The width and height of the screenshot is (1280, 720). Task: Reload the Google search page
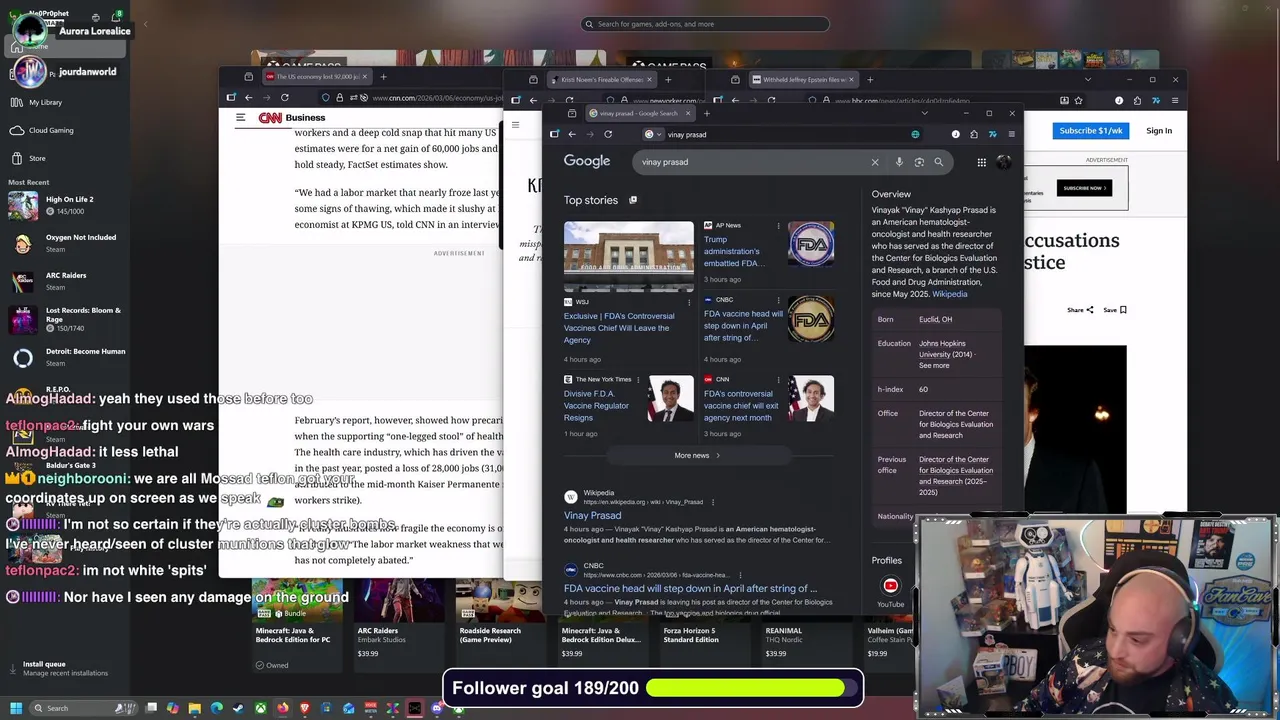tap(608, 134)
